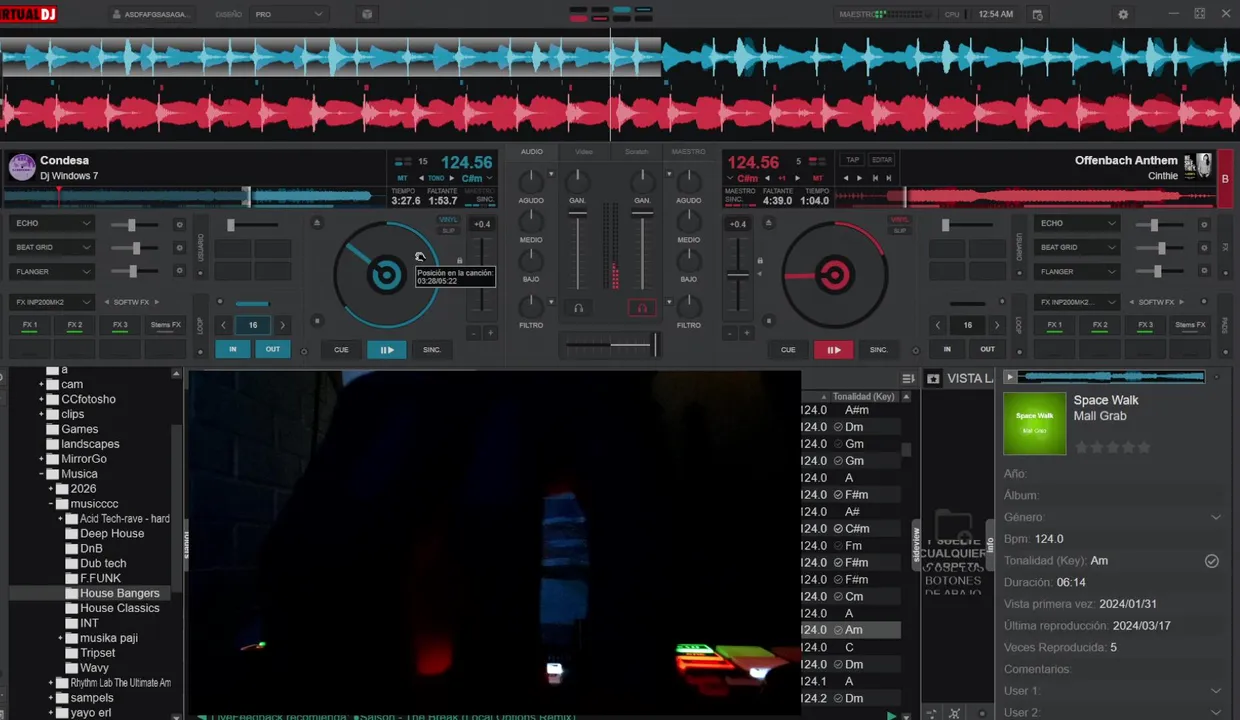The width and height of the screenshot is (1240, 720).
Task: Set loop IN point on left deck
Action: [233, 349]
